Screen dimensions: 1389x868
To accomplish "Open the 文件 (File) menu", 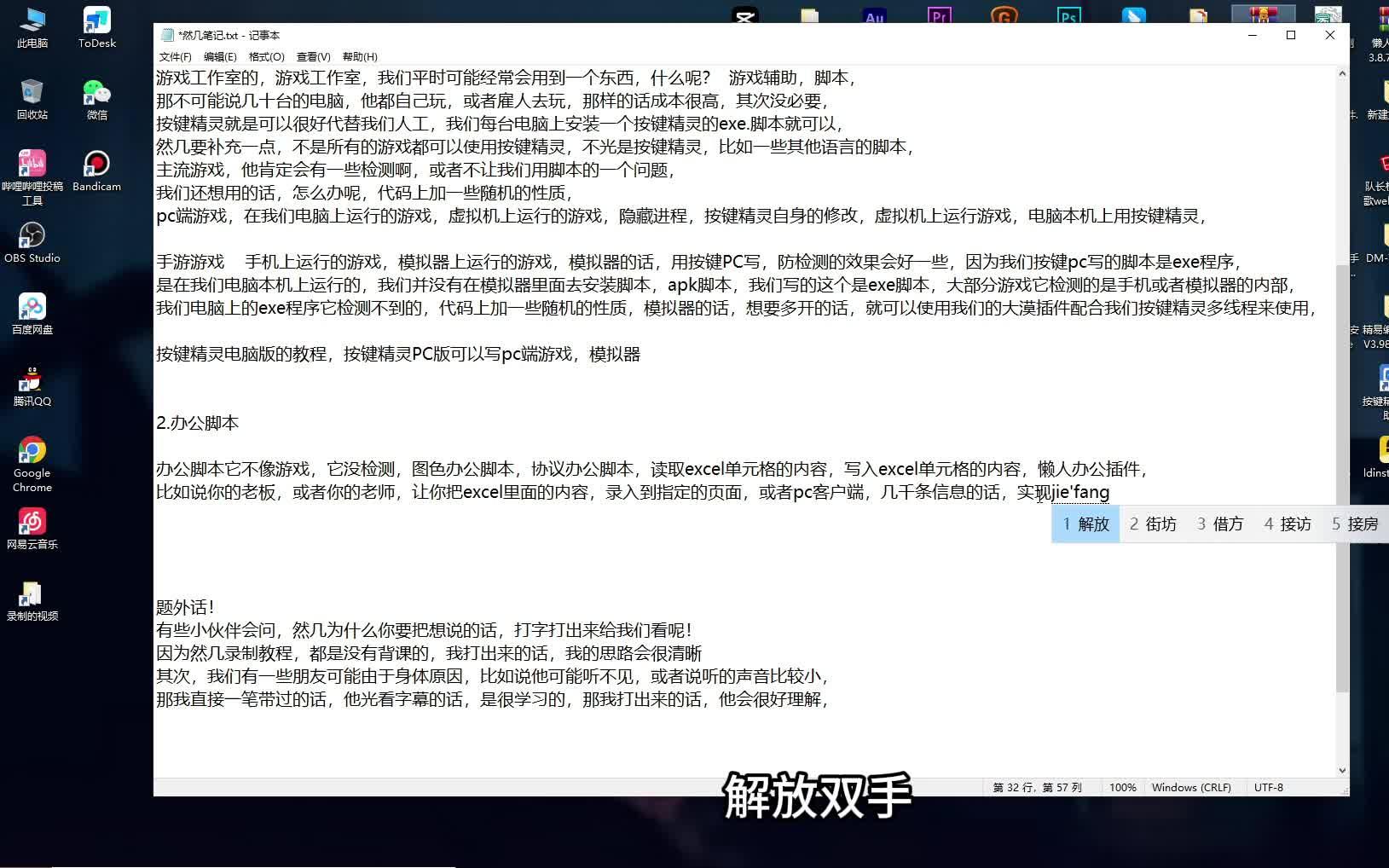I will (x=174, y=56).
